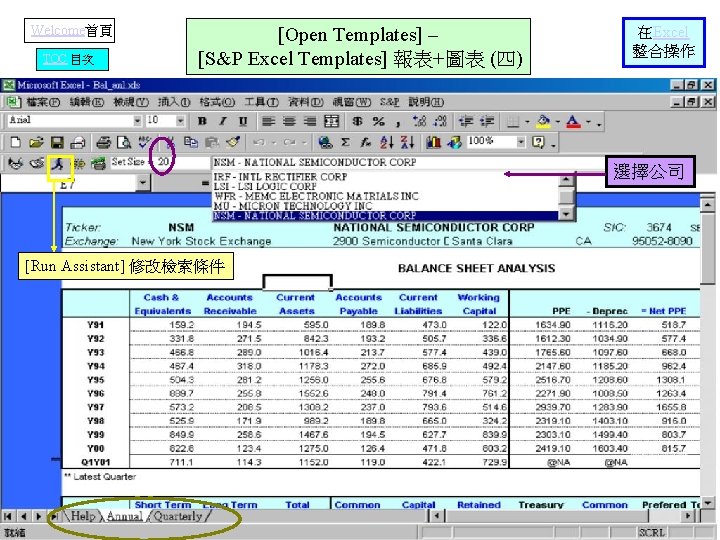Run spelling check
The width and height of the screenshot is (720, 540).
tap(144, 142)
